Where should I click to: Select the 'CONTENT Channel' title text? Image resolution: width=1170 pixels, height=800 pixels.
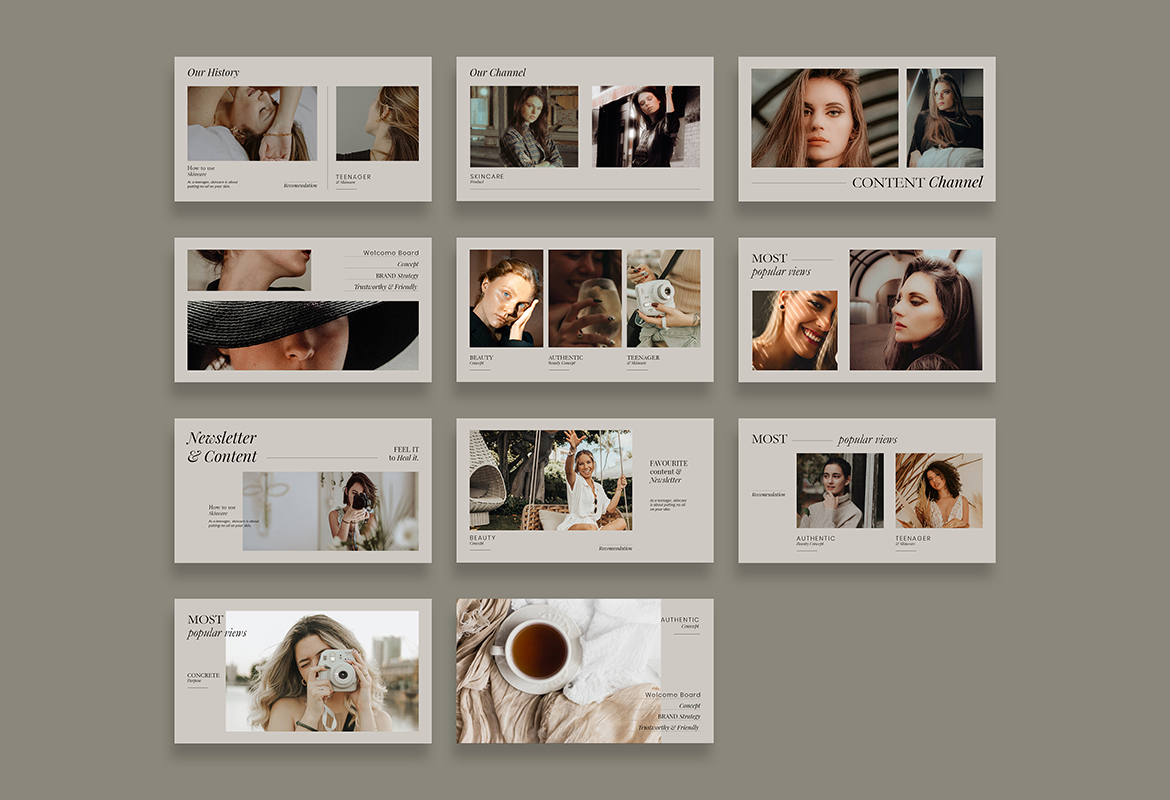916,182
